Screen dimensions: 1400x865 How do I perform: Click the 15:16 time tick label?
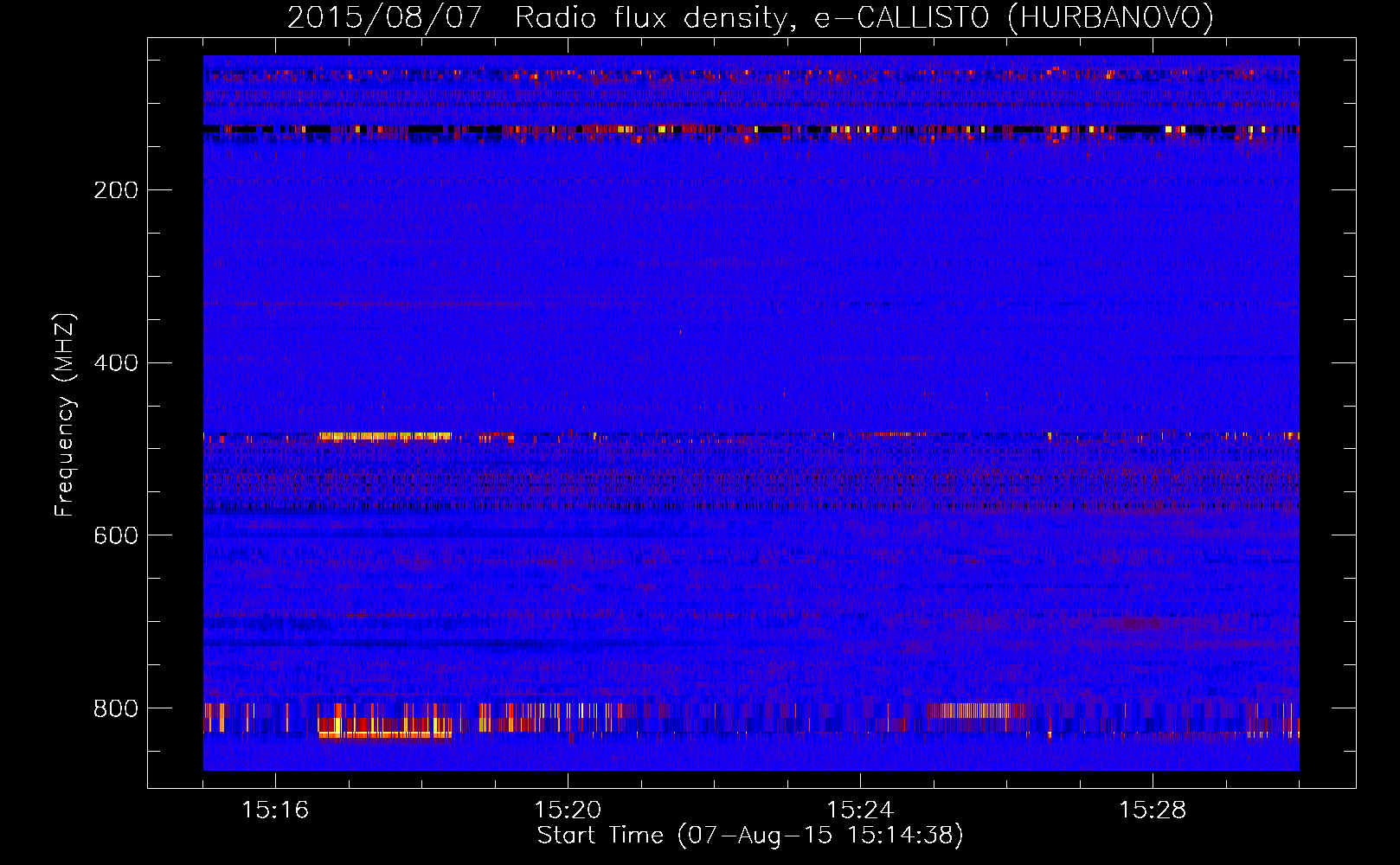(x=275, y=811)
